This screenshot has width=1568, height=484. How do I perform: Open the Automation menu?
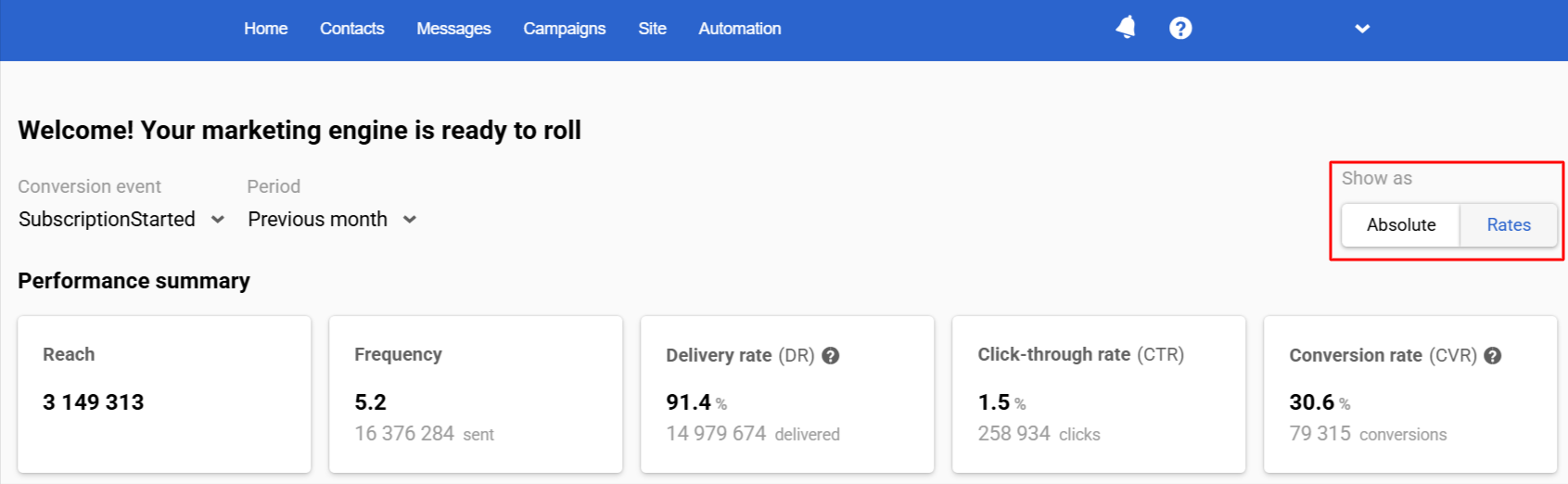[x=740, y=29]
